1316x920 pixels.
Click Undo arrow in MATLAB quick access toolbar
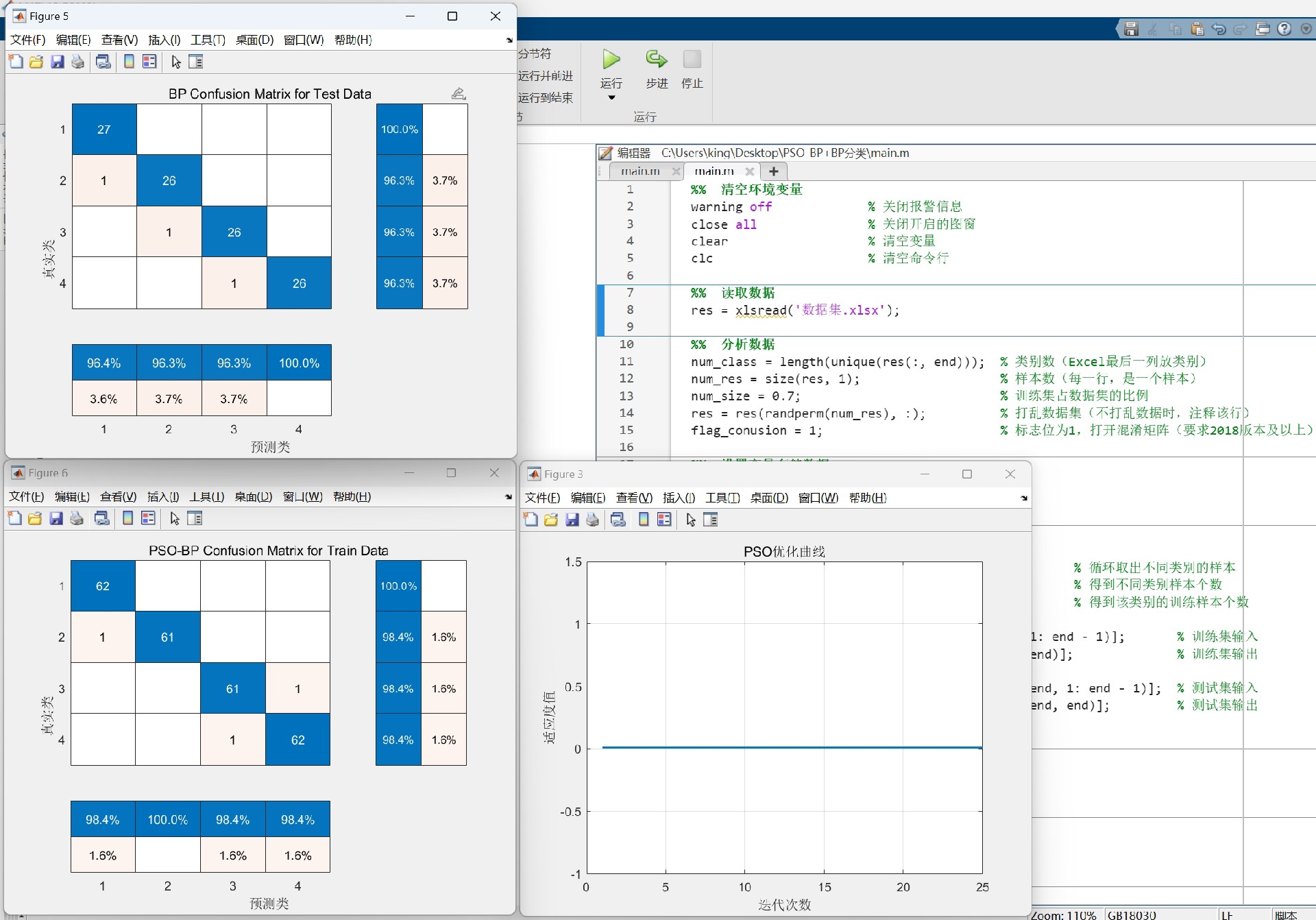point(1218,29)
